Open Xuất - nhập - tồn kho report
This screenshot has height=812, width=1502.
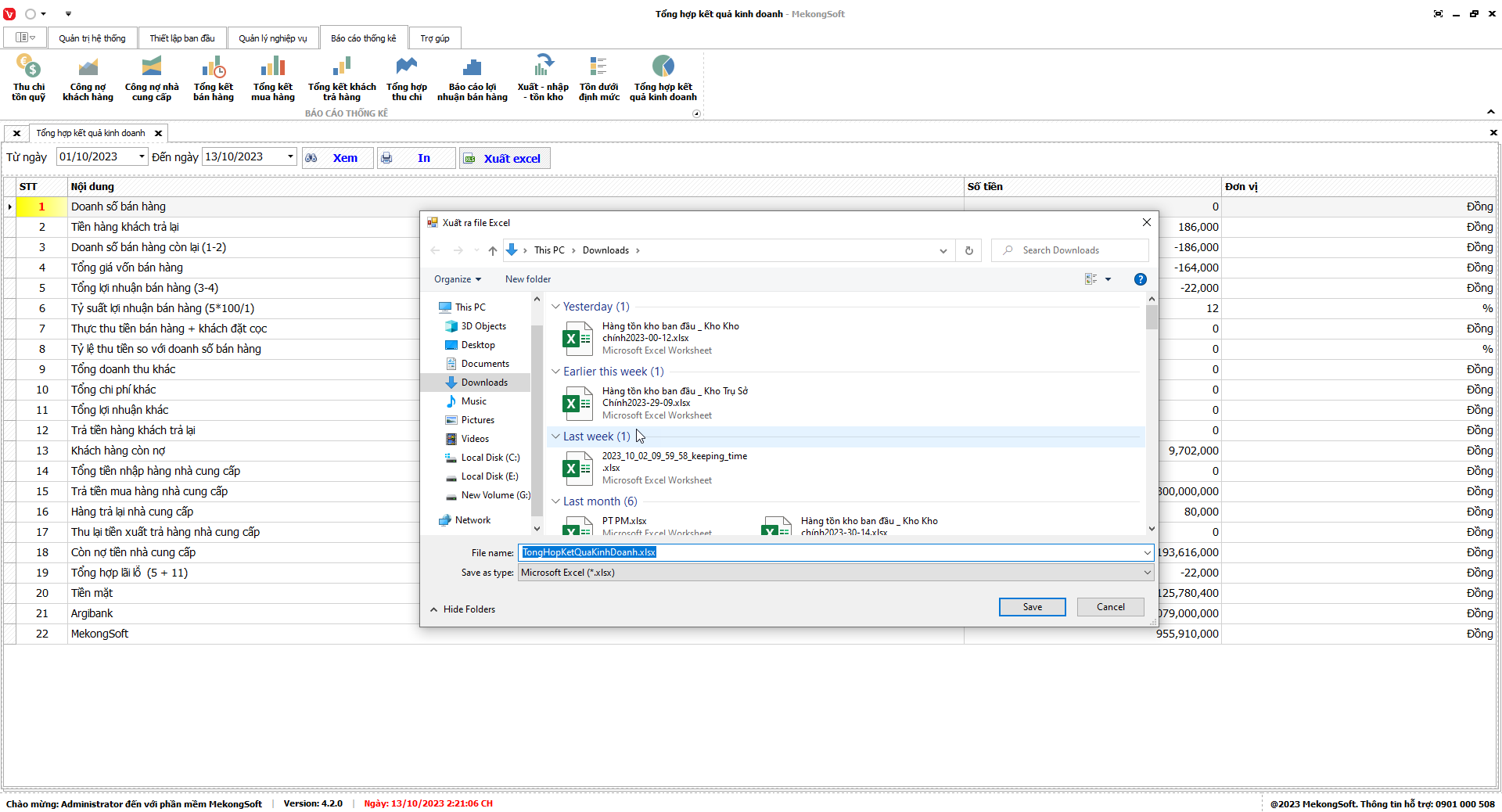543,78
